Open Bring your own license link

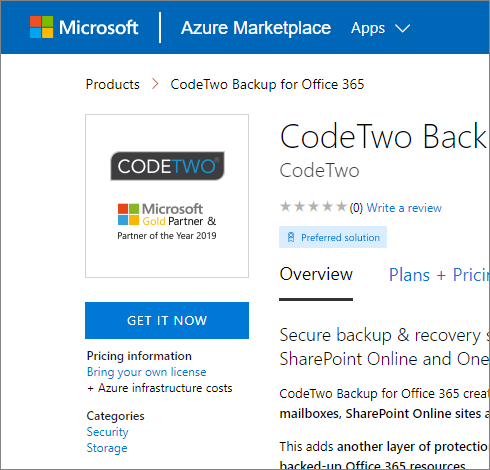(147, 372)
